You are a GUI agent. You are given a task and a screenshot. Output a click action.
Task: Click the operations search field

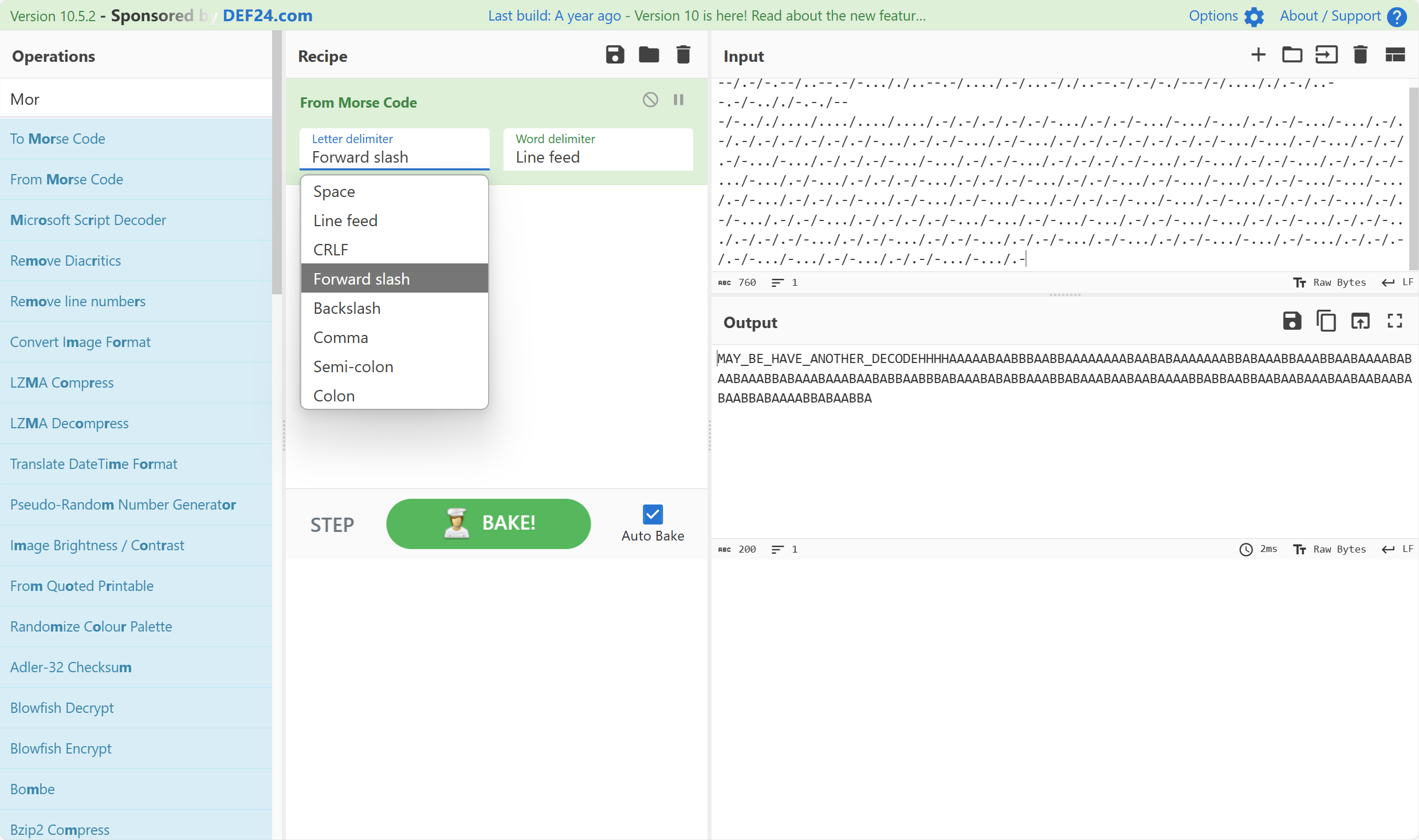click(x=136, y=99)
